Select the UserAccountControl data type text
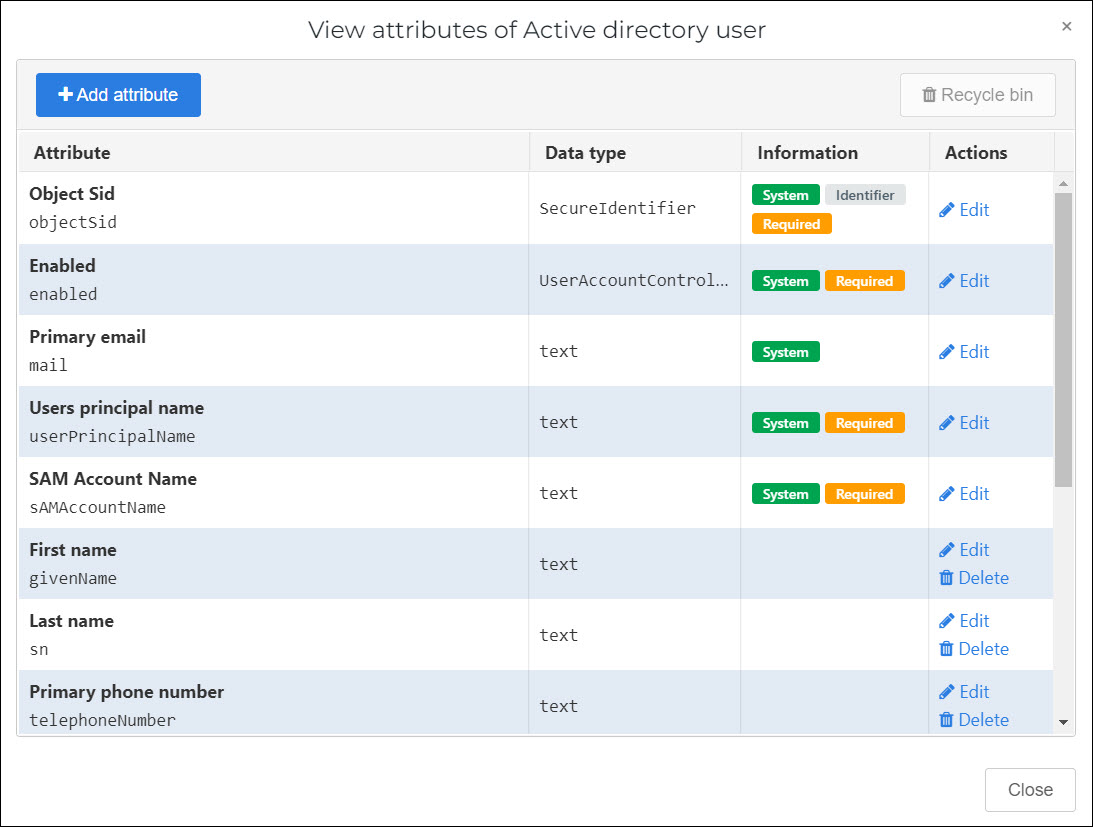Viewport: 1093px width, 827px height. point(634,280)
